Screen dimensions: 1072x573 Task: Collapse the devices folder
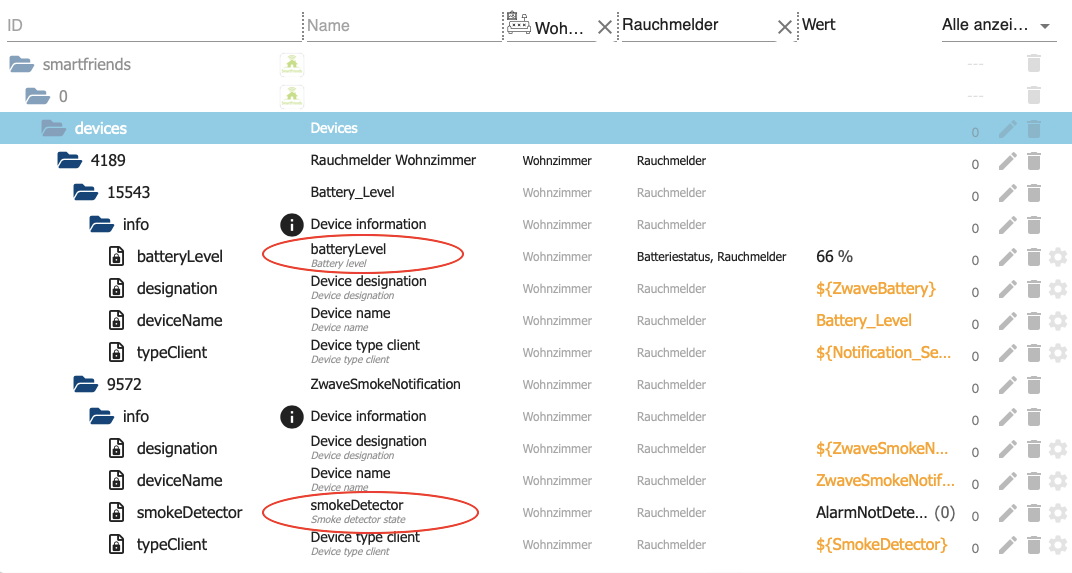pyautogui.click(x=53, y=129)
